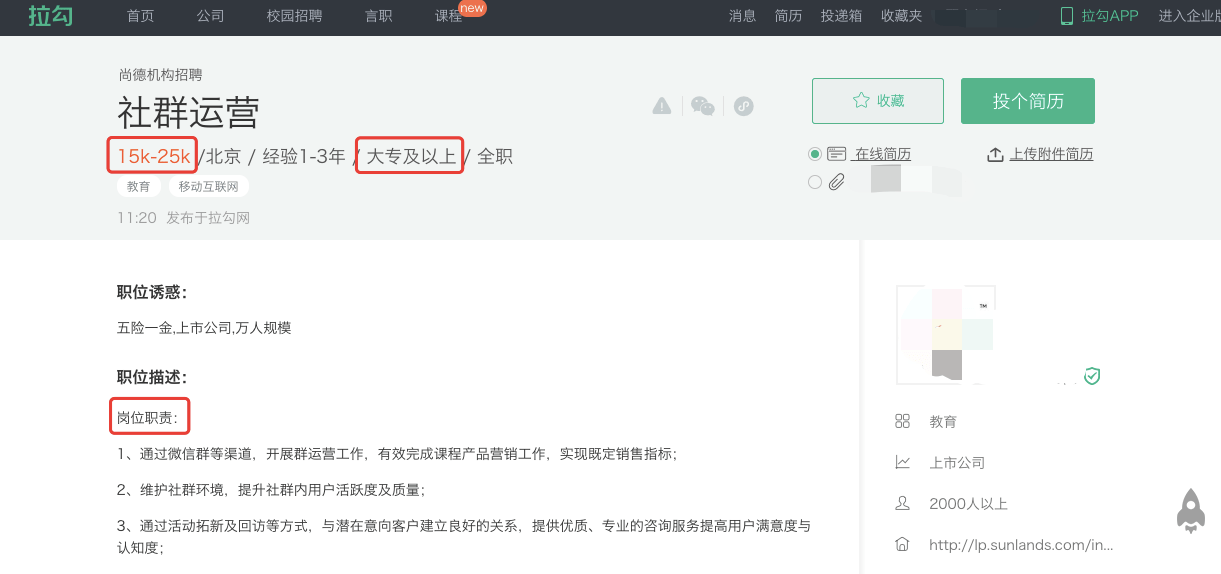This screenshot has height=574, width=1221.
Task: Click the company logo thumbnail
Action: pyautogui.click(x=946, y=335)
